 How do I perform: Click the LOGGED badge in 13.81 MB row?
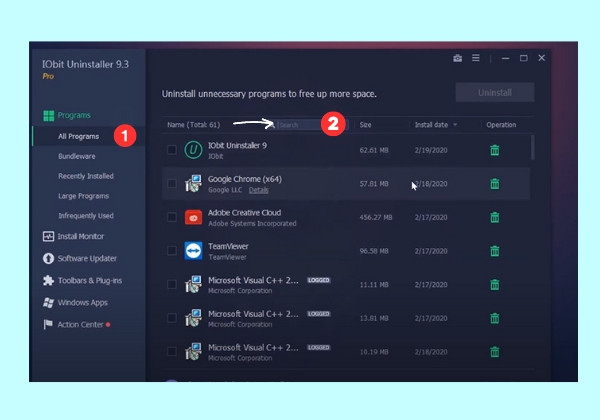point(318,314)
